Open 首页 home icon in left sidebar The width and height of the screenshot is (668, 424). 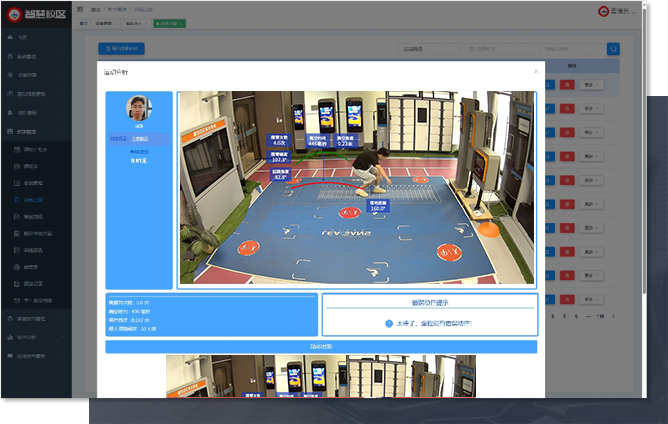(x=24, y=37)
